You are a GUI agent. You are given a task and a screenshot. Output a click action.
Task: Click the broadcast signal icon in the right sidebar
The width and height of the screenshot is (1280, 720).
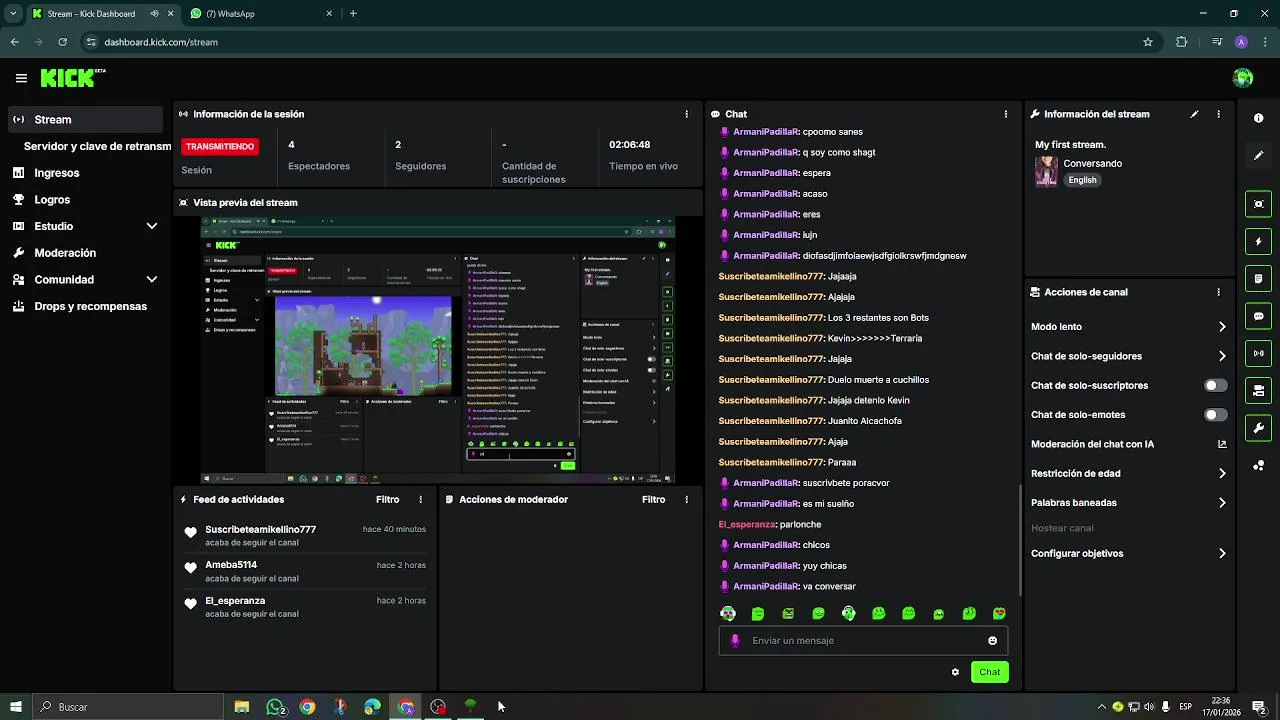1258,353
